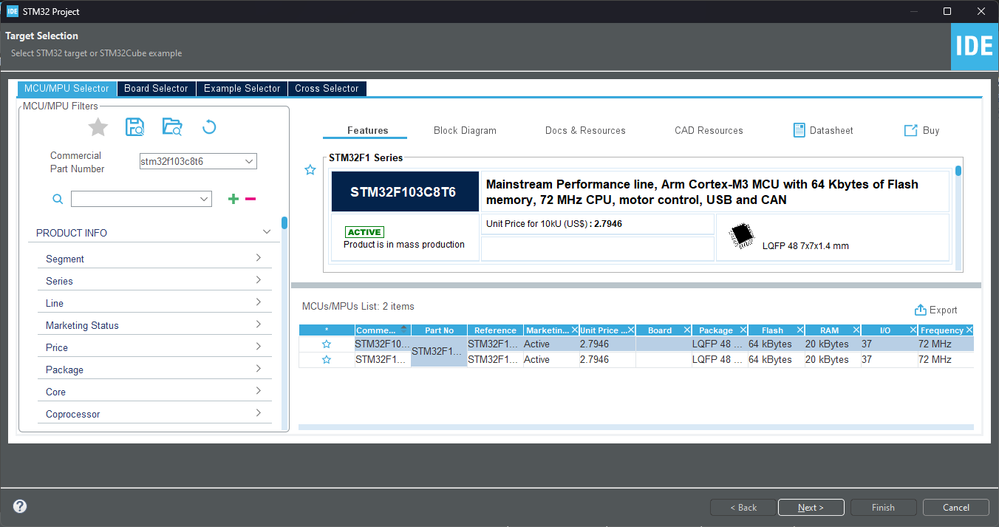
Task: Click the Cancel button
Action: (x=956, y=507)
